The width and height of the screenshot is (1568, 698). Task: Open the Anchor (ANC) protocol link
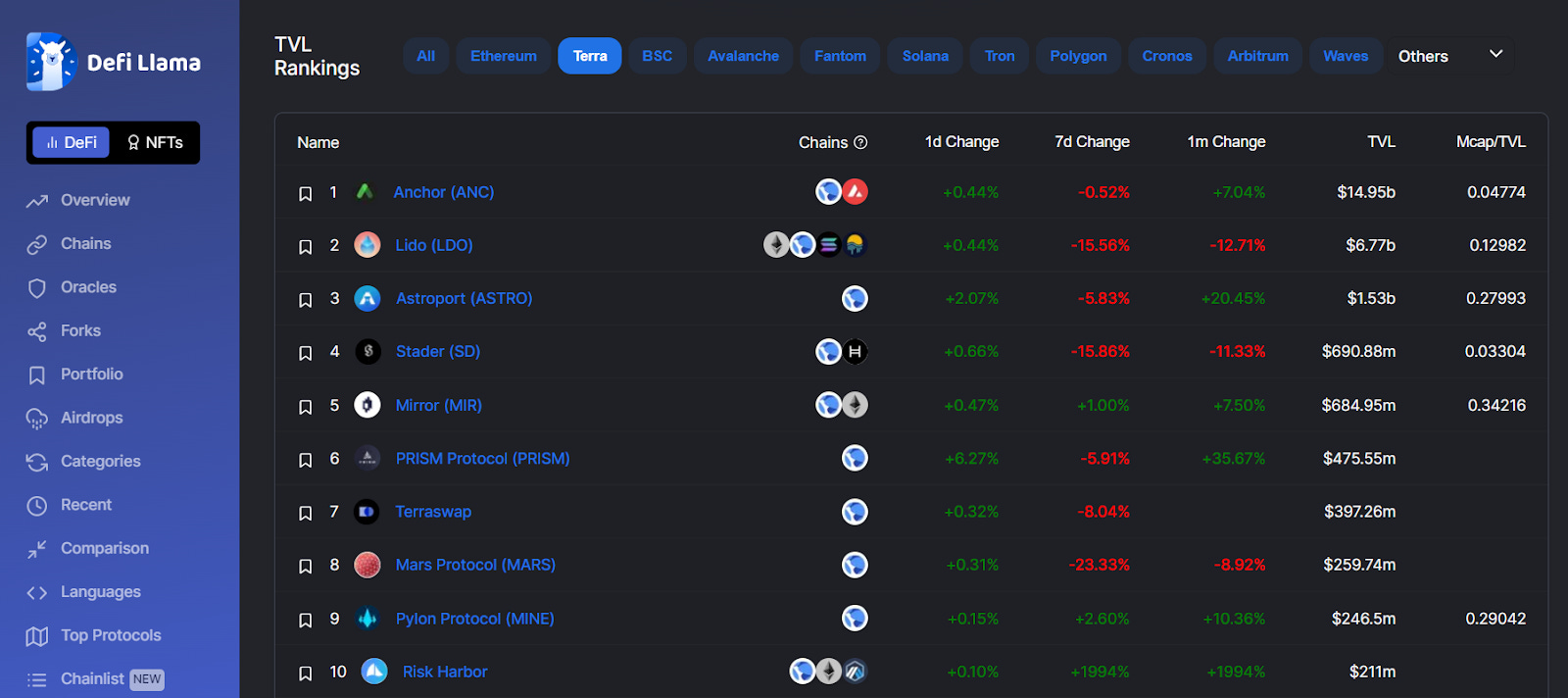point(444,192)
